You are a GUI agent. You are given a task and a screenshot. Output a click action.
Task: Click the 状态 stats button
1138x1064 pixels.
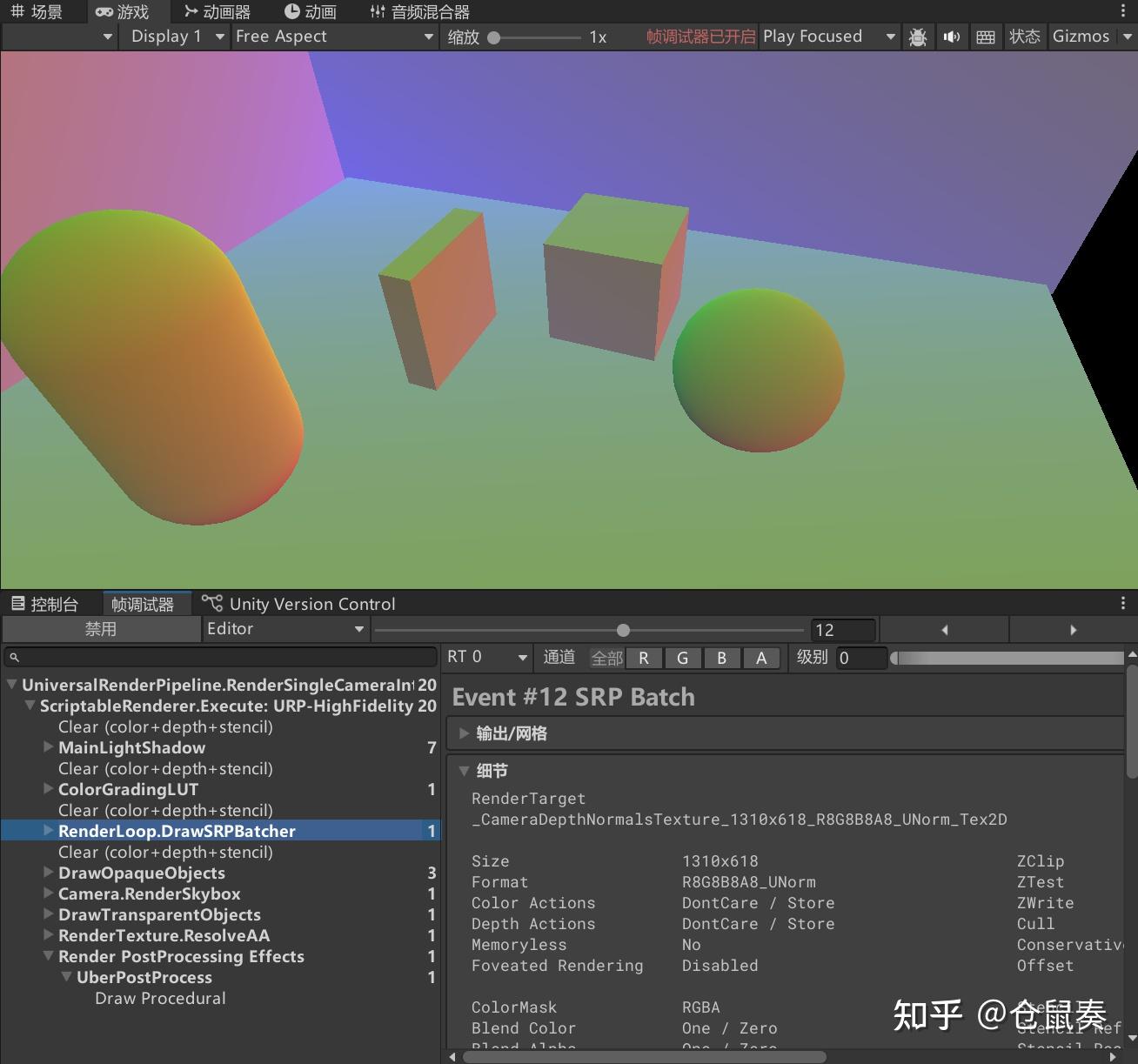click(1024, 37)
